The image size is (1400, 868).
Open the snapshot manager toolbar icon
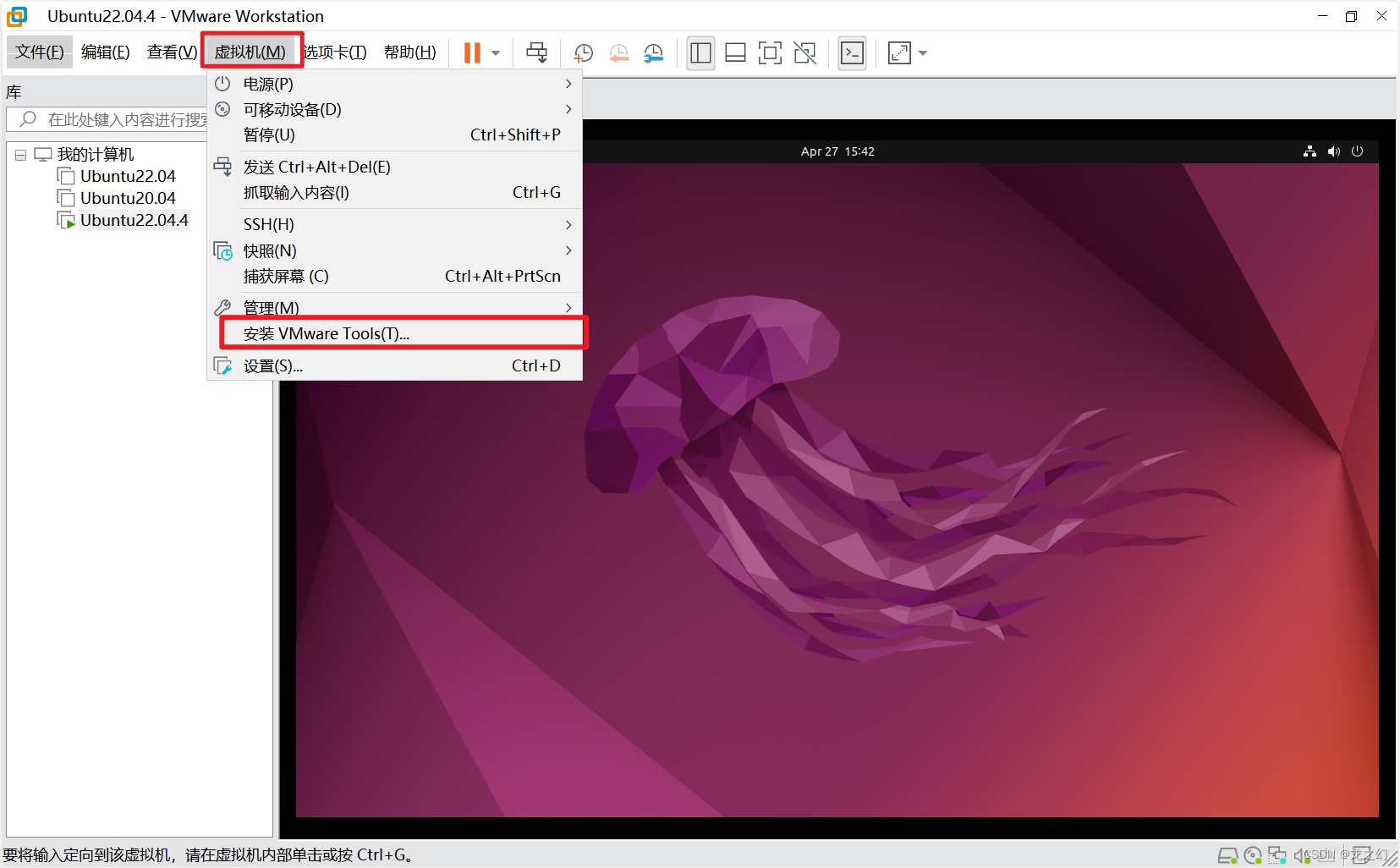pyautogui.click(x=653, y=53)
